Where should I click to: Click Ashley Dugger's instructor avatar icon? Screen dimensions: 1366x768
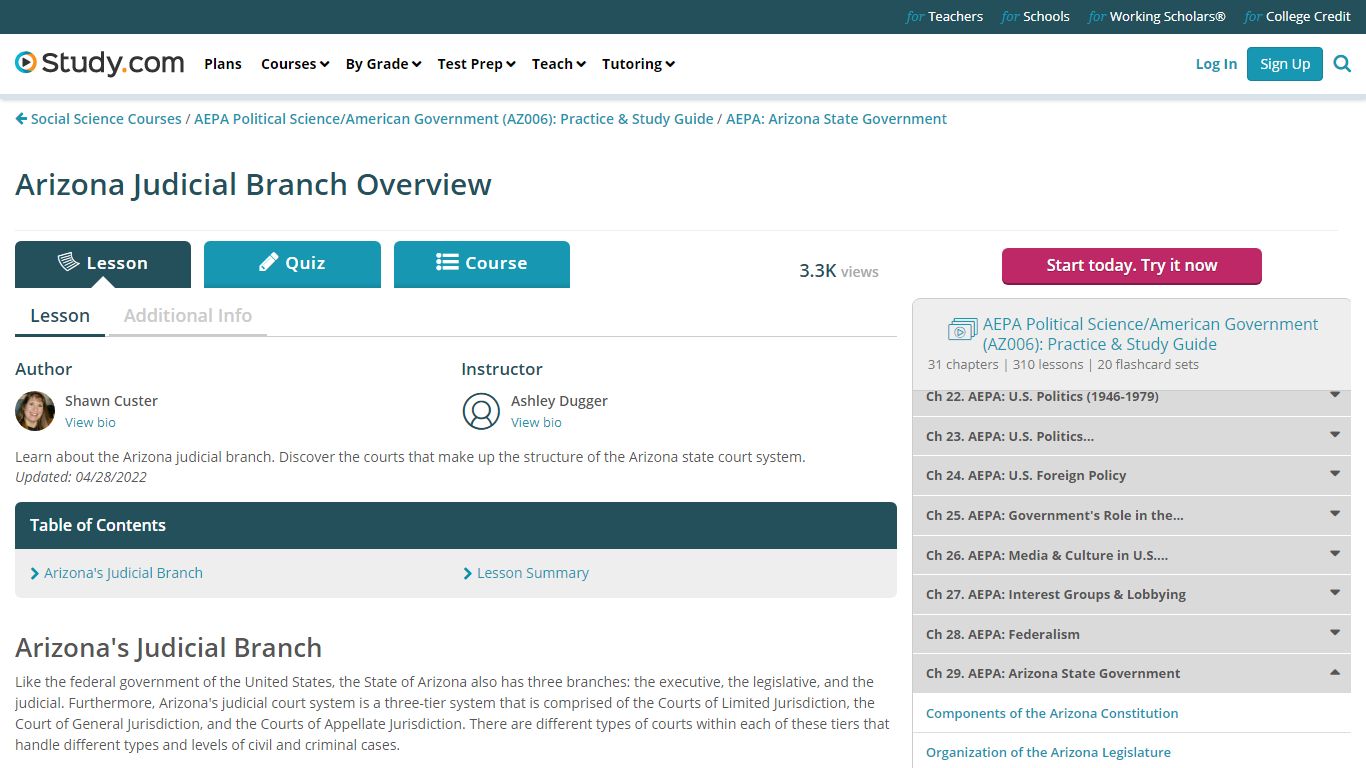click(x=481, y=411)
